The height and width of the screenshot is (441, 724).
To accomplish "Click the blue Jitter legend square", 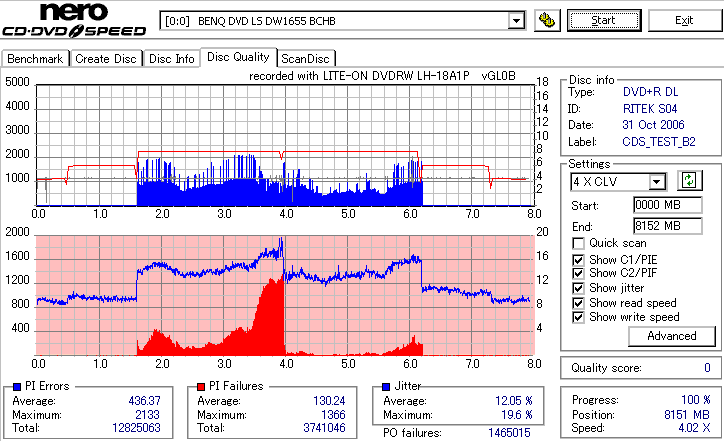I will coord(386,387).
